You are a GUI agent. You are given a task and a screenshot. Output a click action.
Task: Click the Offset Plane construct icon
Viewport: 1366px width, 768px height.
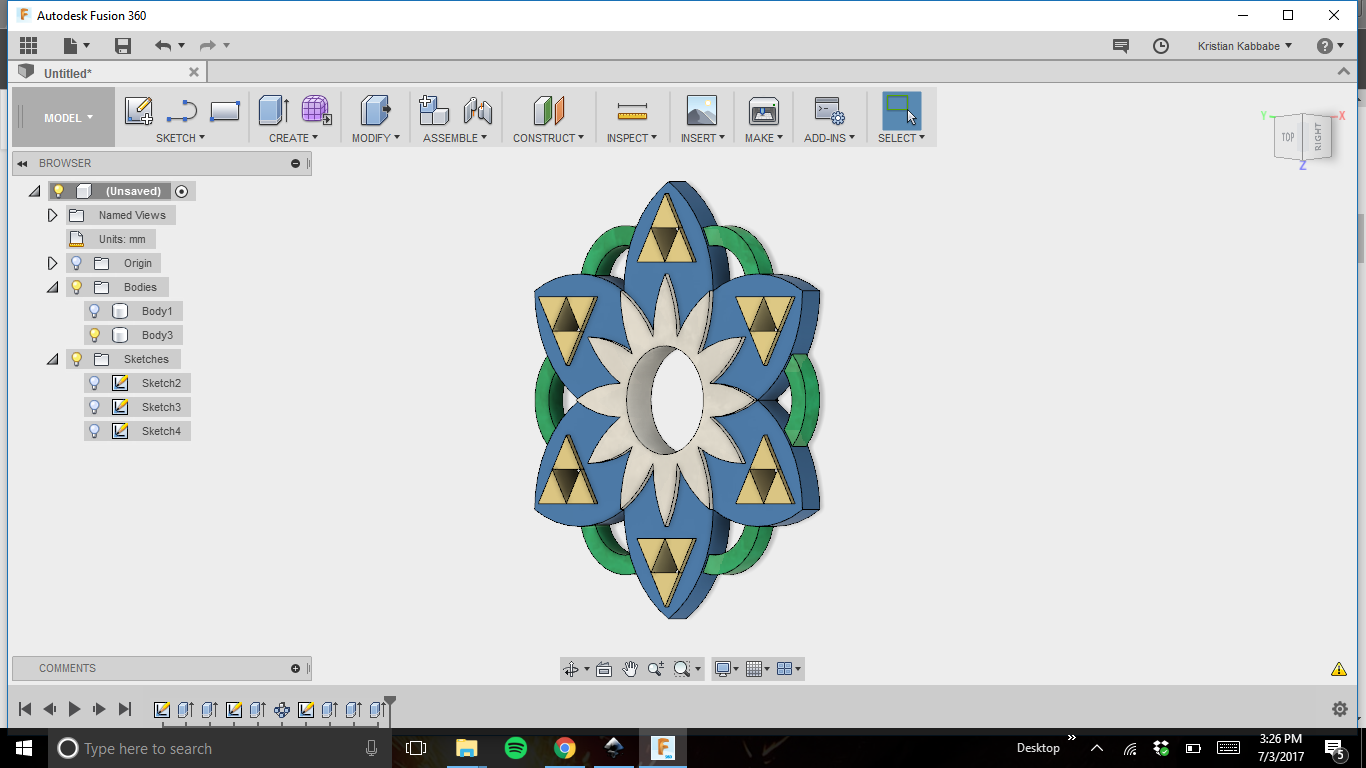549,110
